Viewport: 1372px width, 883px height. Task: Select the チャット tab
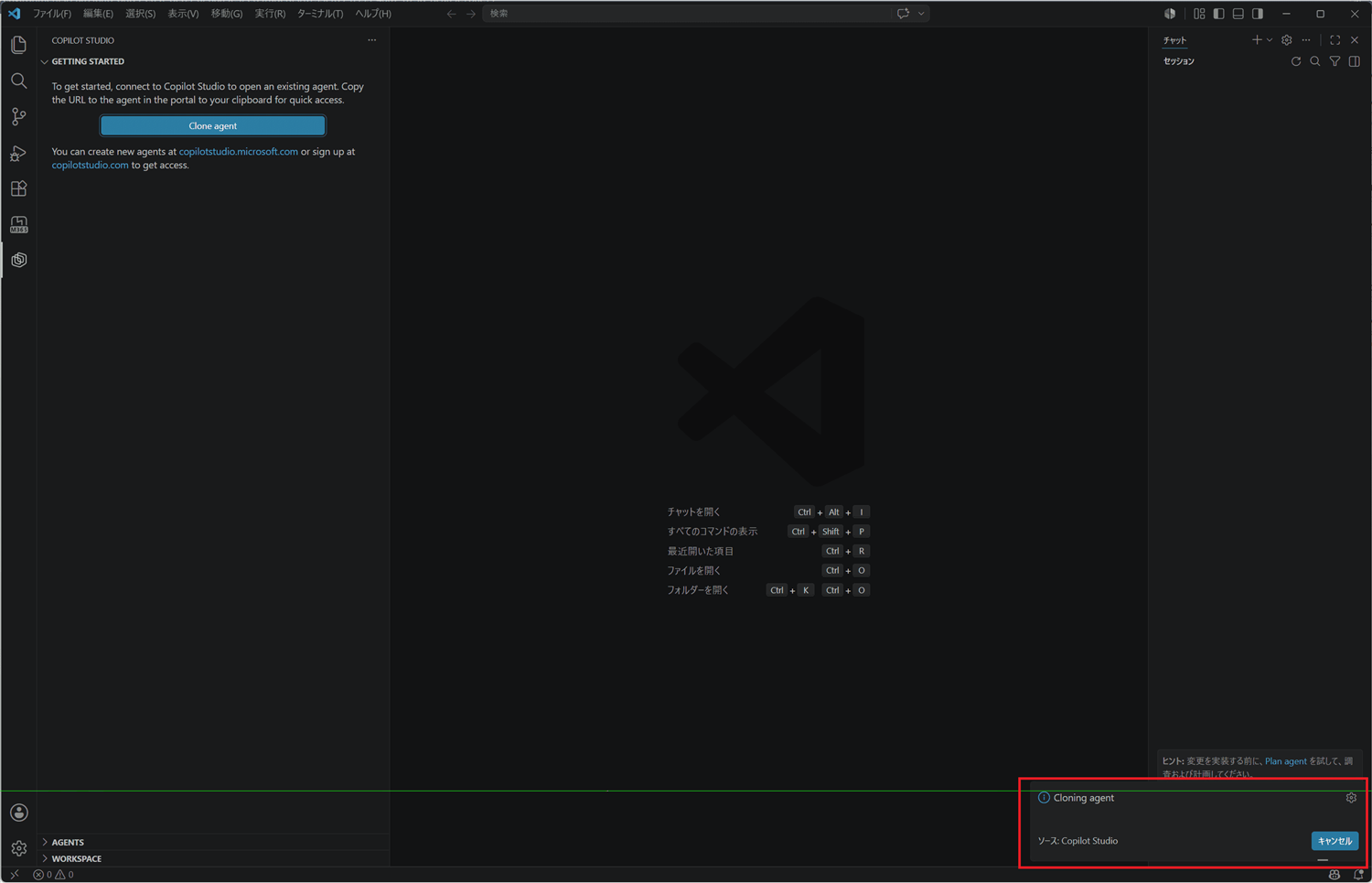point(1174,40)
